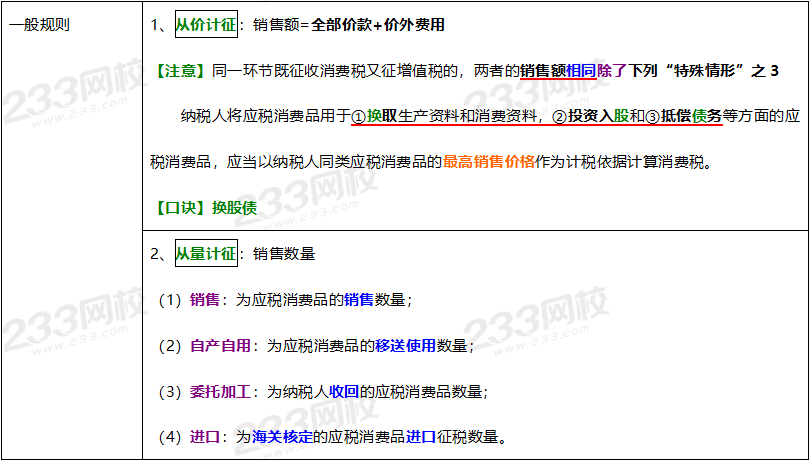The image size is (810, 461).
Task: Click '③抵偿债务' text
Action: [x=684, y=117]
